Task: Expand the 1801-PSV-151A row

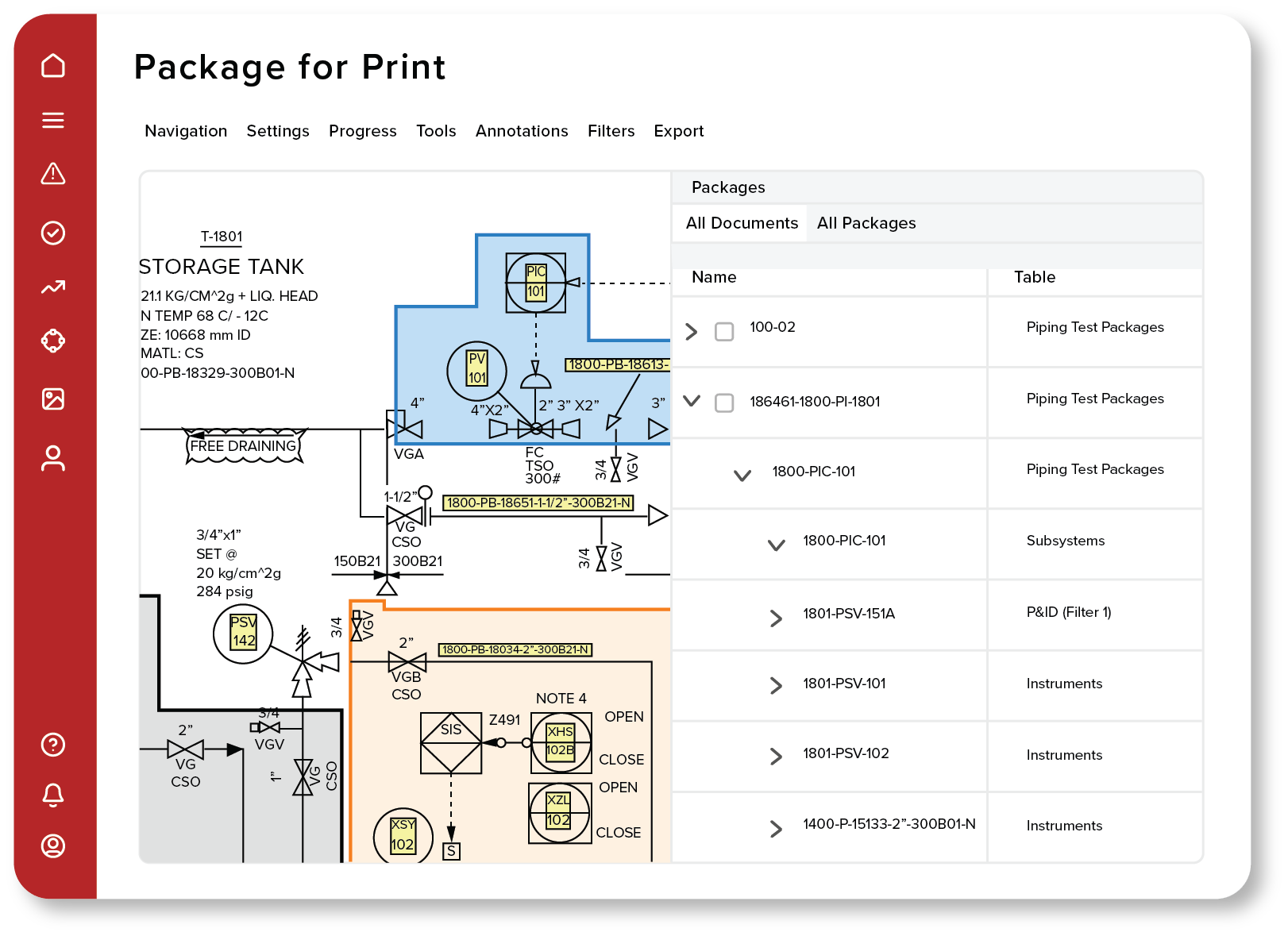Action: tap(775, 618)
